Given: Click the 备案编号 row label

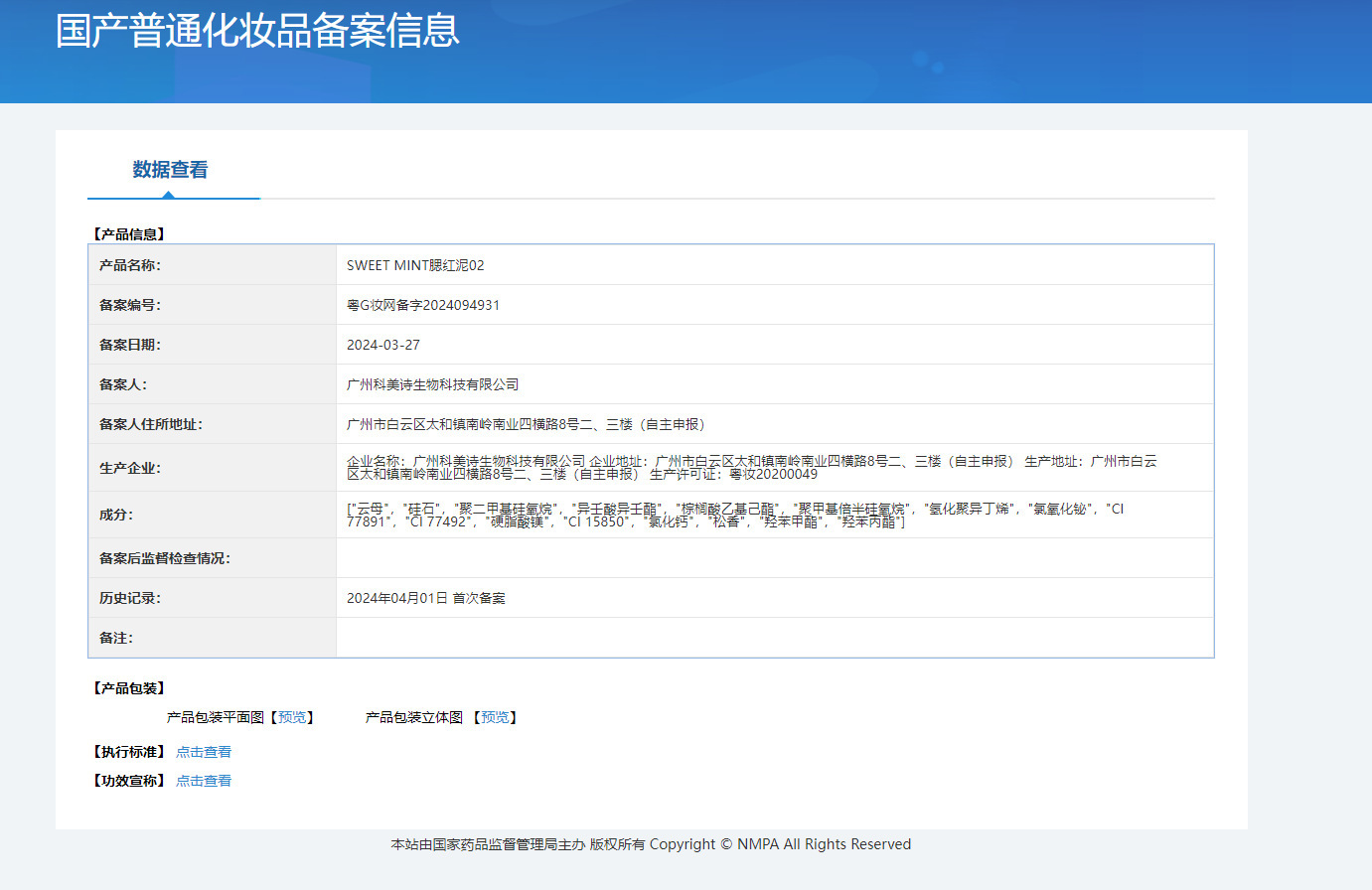Looking at the screenshot, I should tap(130, 305).
